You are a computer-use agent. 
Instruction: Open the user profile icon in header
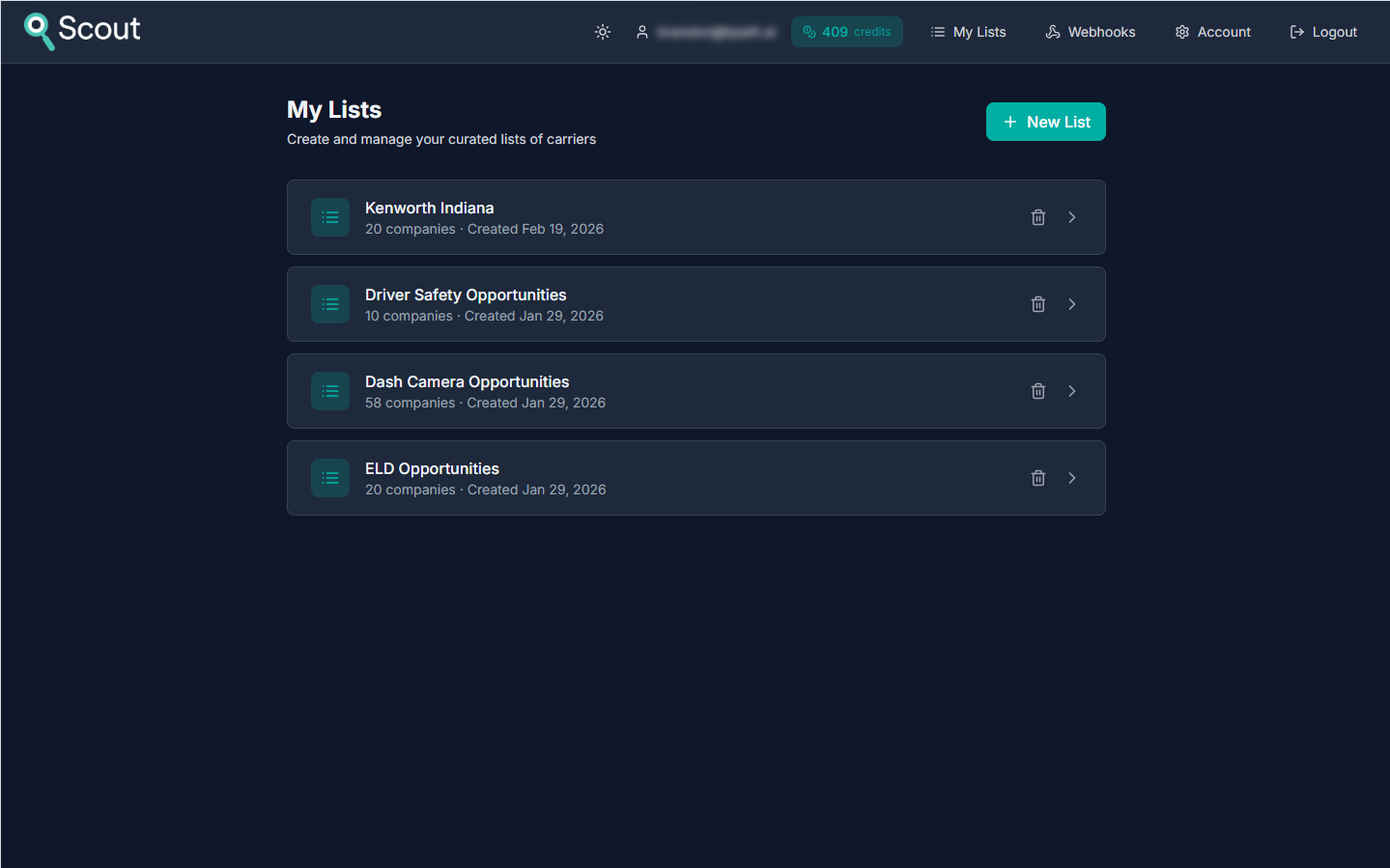coord(642,32)
